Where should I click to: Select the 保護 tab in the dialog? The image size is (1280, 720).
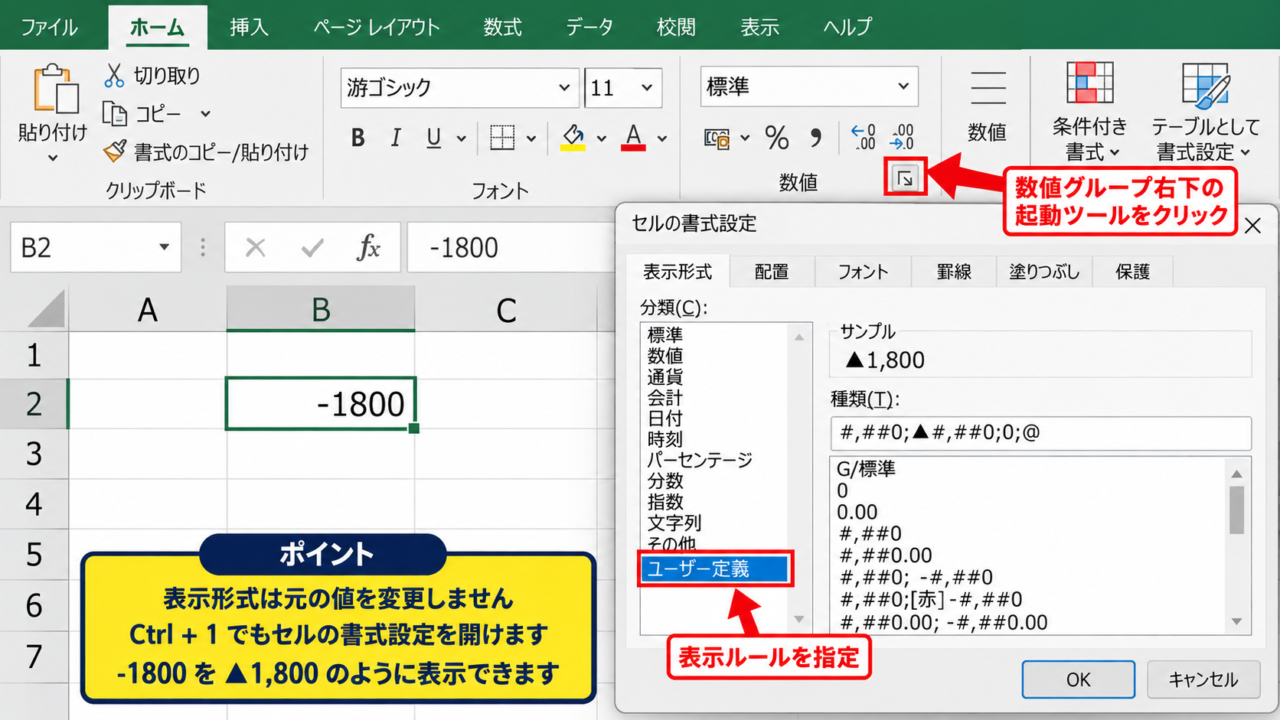pos(1132,271)
